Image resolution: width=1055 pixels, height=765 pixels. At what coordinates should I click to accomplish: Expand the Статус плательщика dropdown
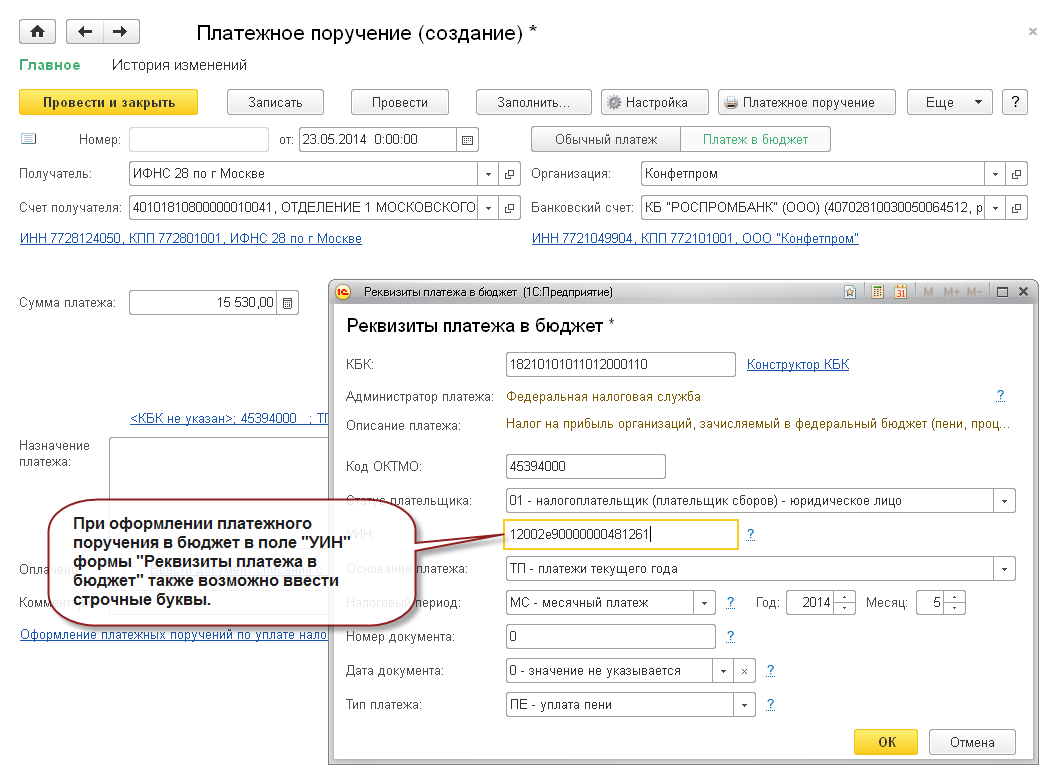pyautogui.click(x=1004, y=500)
